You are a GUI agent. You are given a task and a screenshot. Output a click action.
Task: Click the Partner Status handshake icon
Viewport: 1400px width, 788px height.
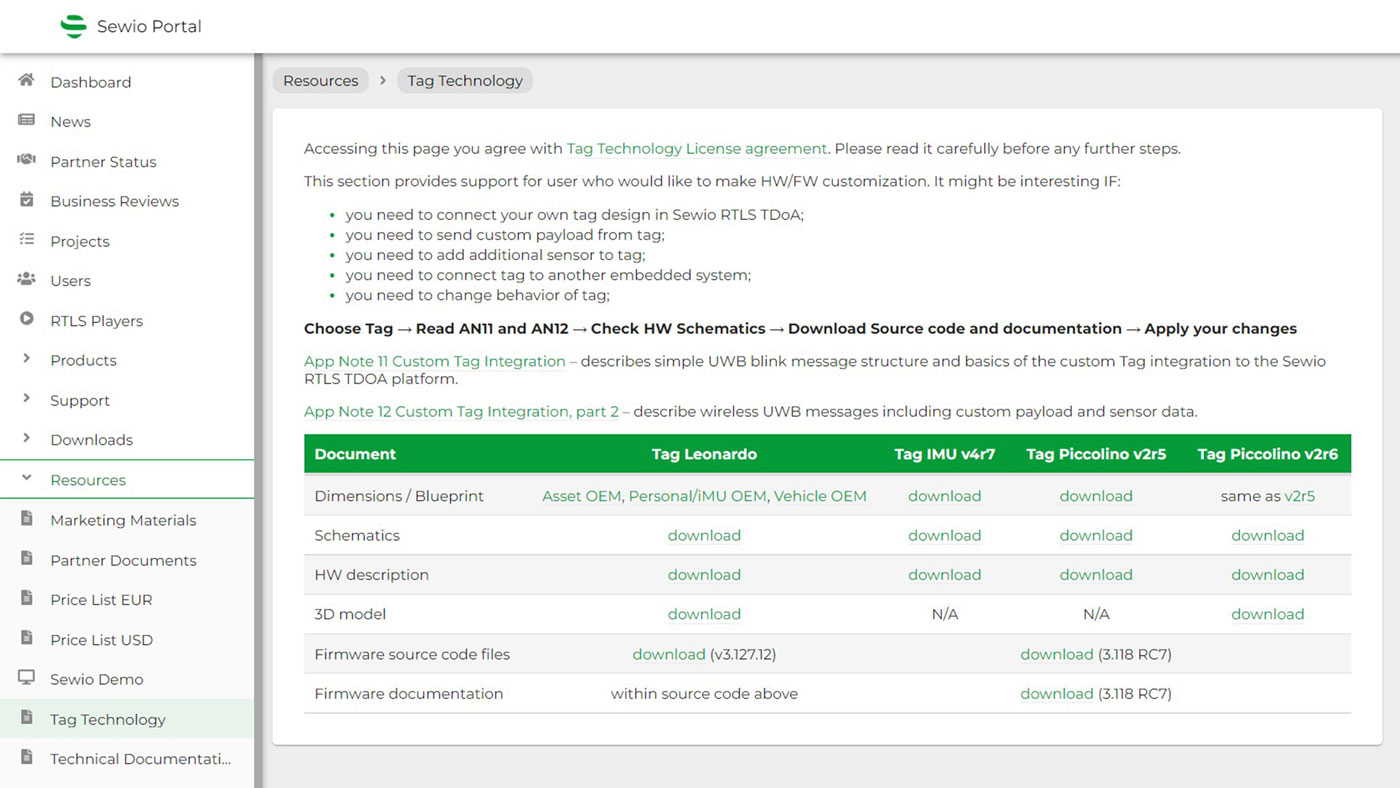point(27,161)
